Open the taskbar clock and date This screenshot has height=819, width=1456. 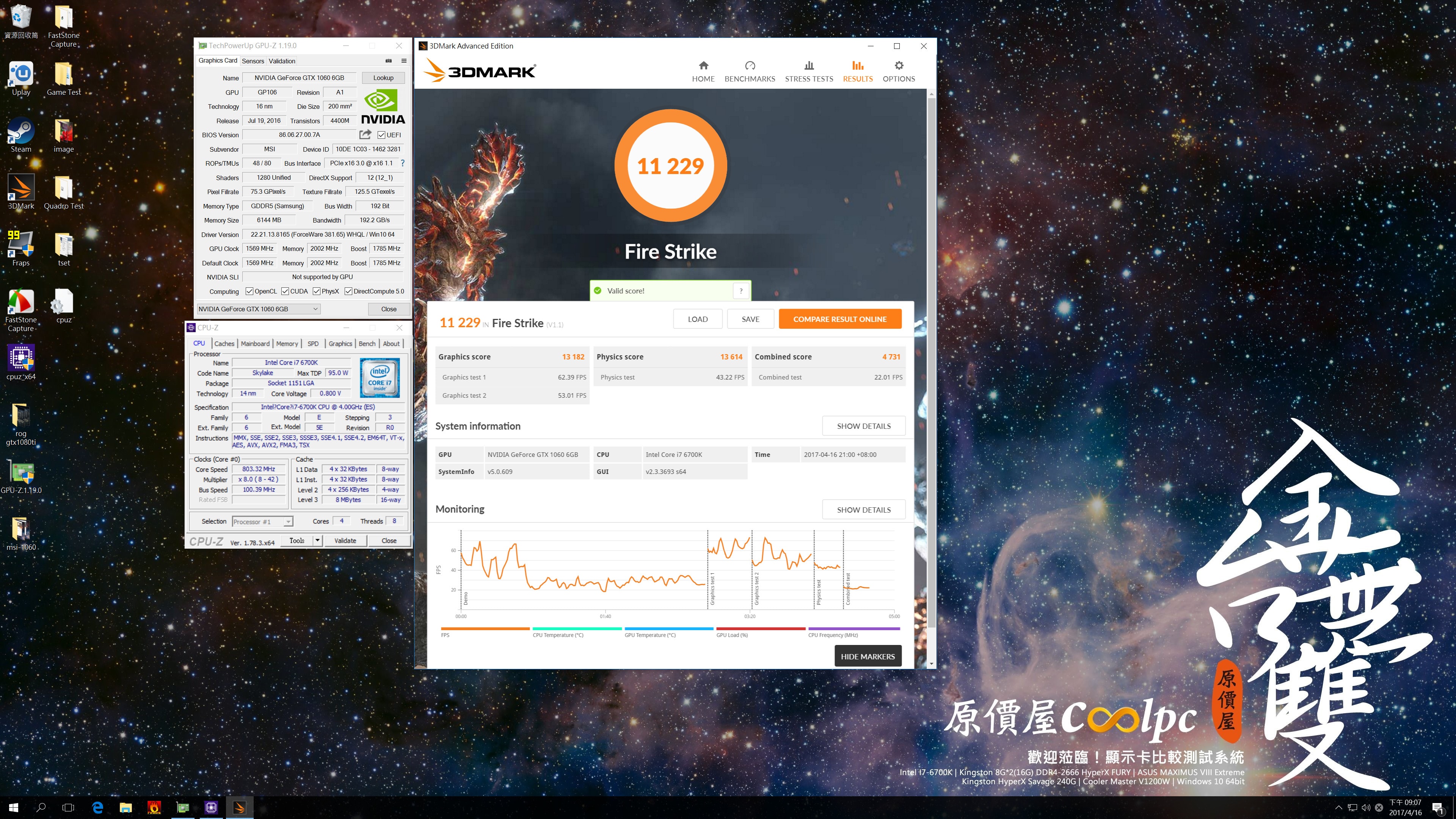(x=1405, y=807)
